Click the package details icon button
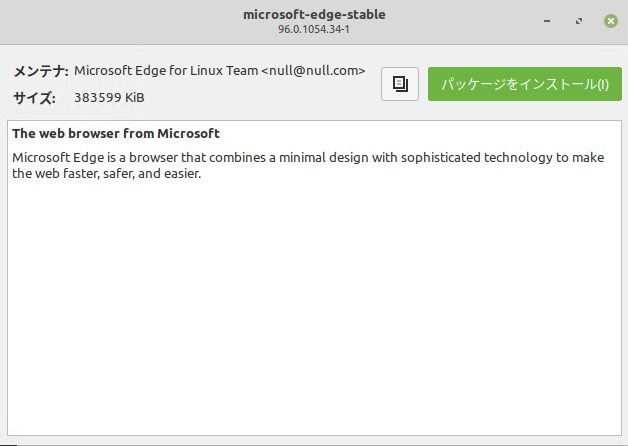The width and height of the screenshot is (628, 446). [400, 84]
